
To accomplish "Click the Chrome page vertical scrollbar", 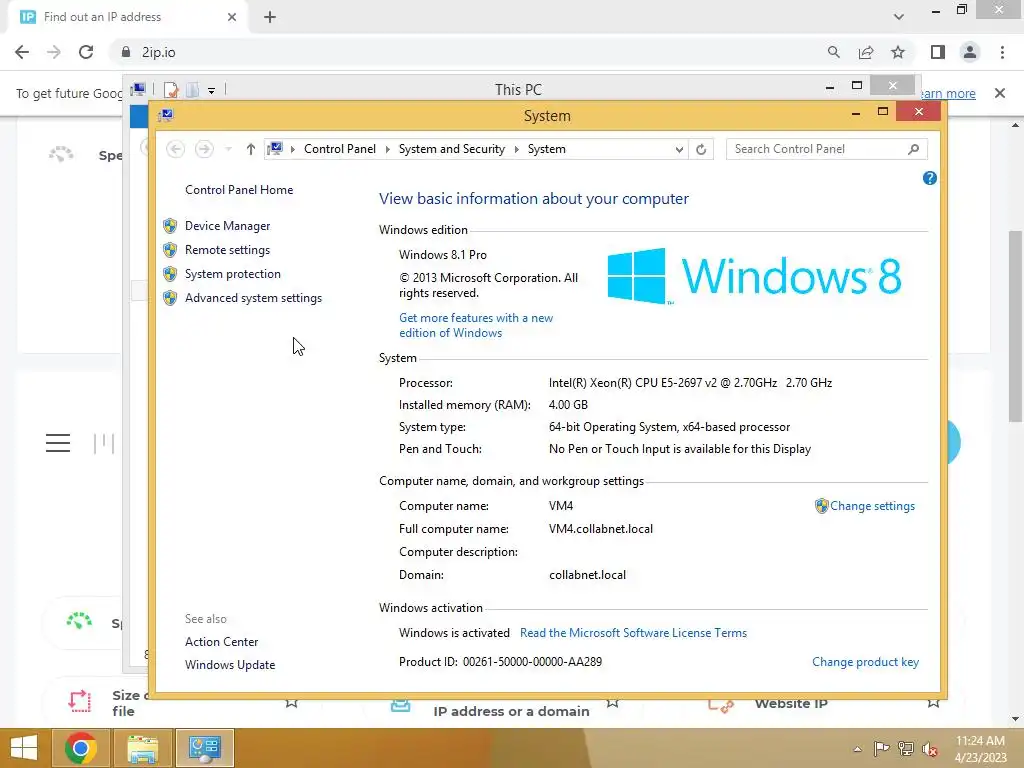I will click(x=1015, y=327).
